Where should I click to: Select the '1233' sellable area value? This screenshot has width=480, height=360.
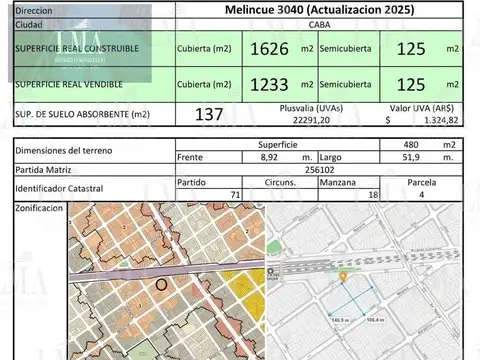pos(269,85)
